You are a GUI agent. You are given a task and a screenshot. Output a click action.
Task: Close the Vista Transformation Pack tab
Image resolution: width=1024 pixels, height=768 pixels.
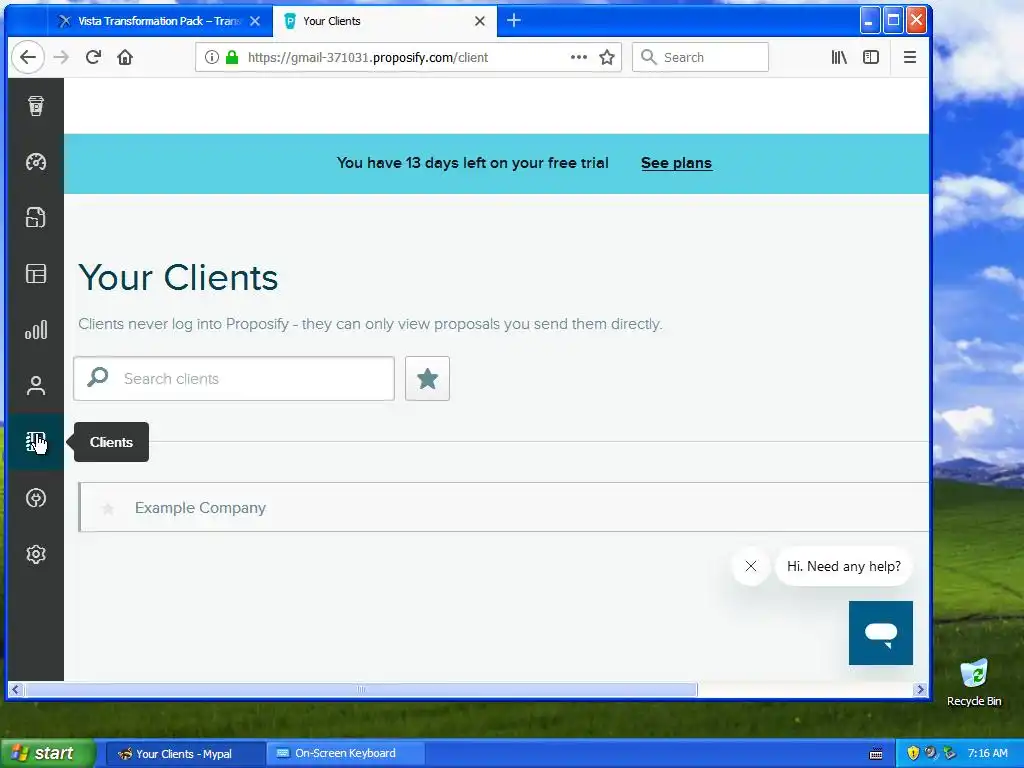point(255,21)
